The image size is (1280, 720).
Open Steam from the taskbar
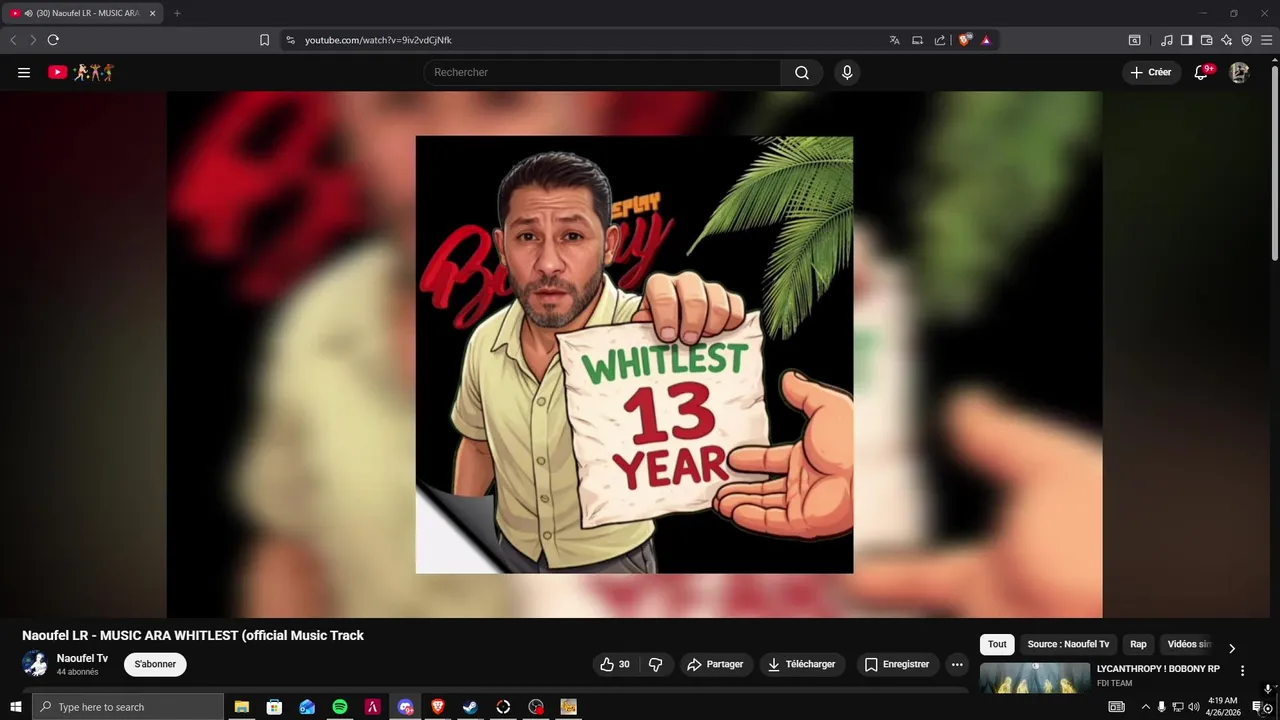[470, 707]
